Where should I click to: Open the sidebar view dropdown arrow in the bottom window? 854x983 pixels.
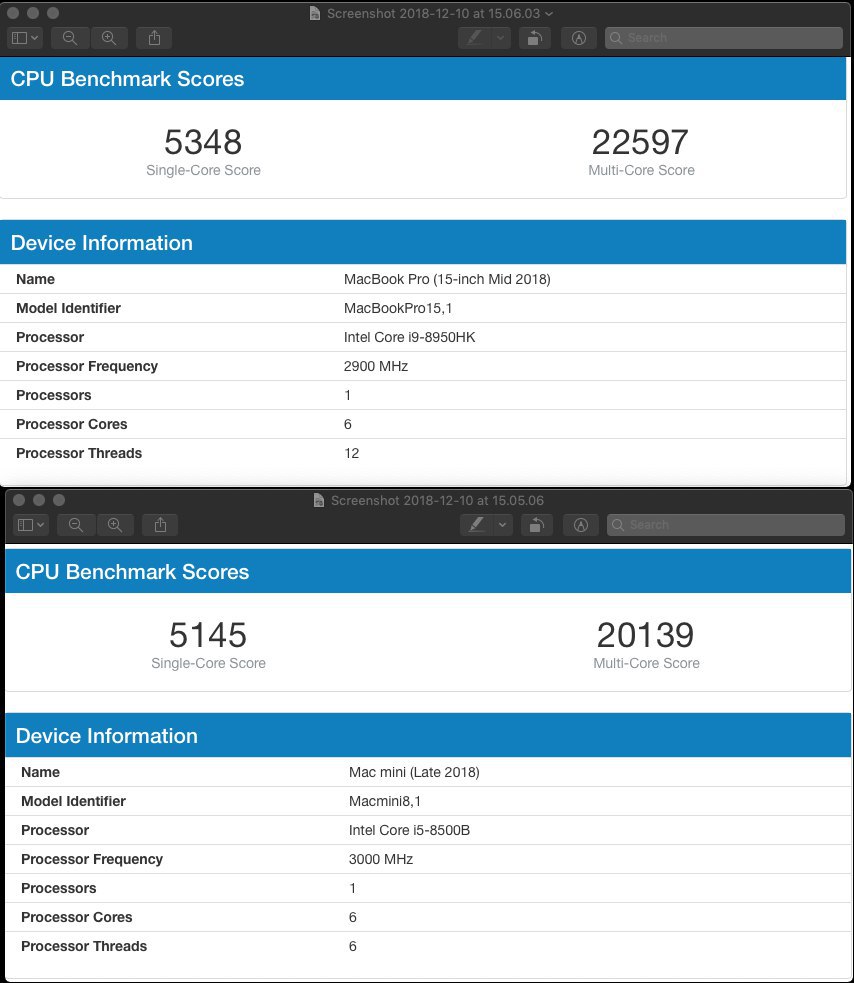pyautogui.click(x=41, y=525)
